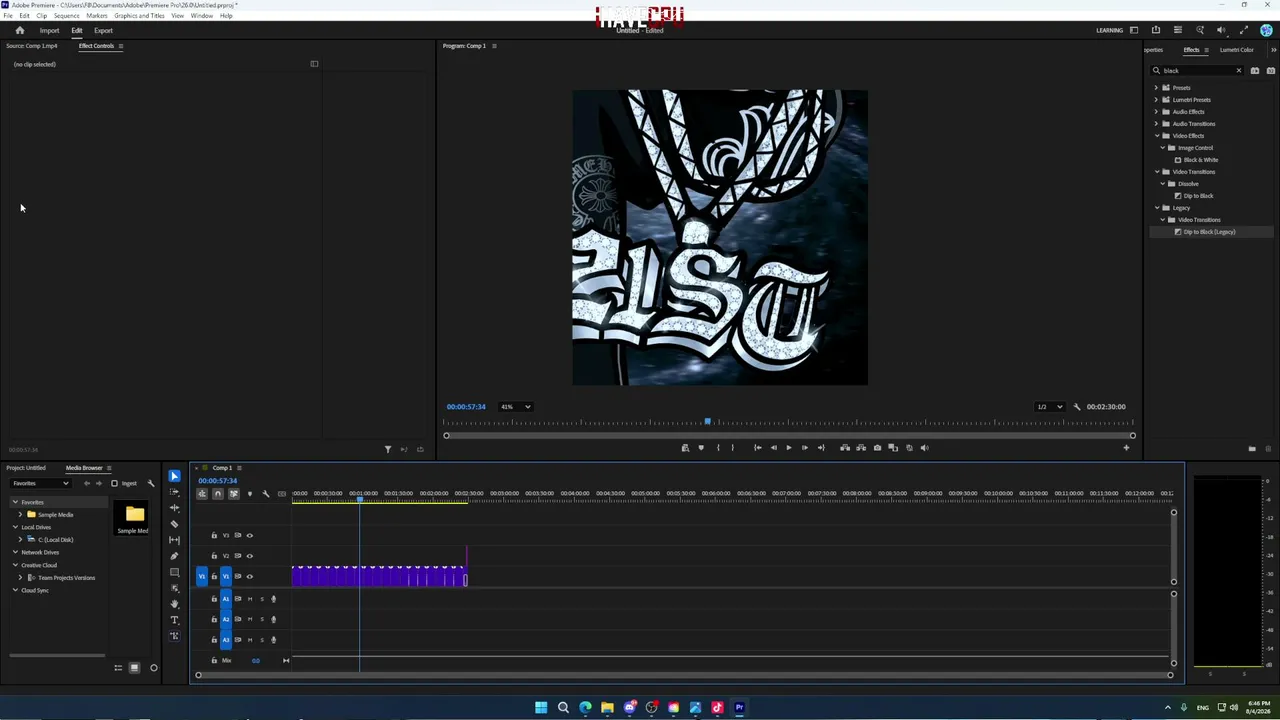Toggle Snap in Timeline magnet button
The height and width of the screenshot is (720, 1280).
(218, 493)
